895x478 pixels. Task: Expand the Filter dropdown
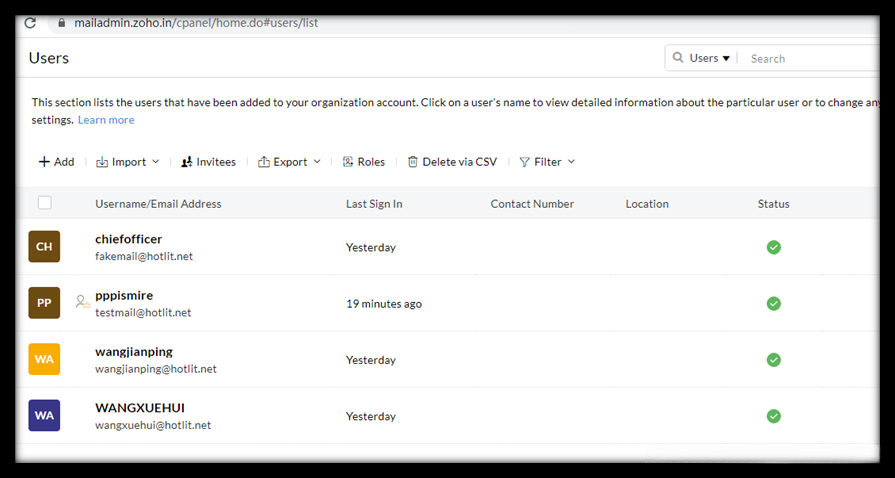click(x=548, y=162)
